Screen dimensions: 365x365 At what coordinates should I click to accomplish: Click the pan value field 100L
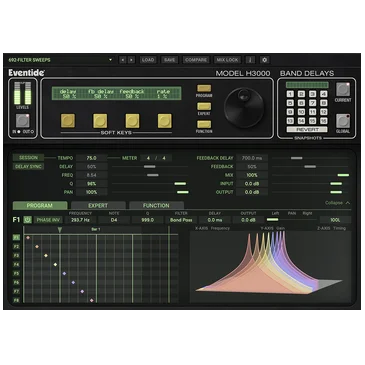coord(335,220)
